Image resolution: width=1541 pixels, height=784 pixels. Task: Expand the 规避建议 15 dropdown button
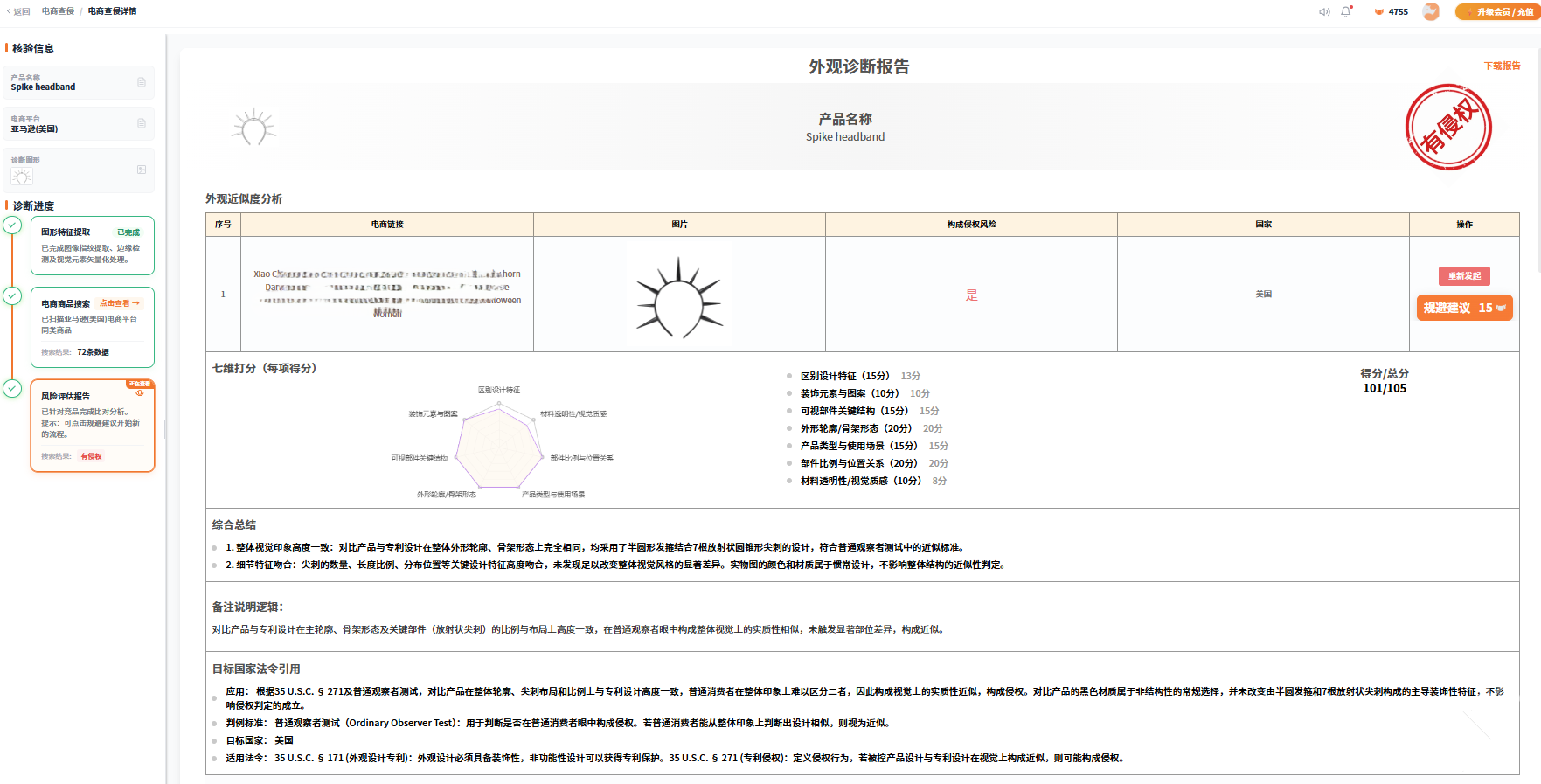(1464, 308)
